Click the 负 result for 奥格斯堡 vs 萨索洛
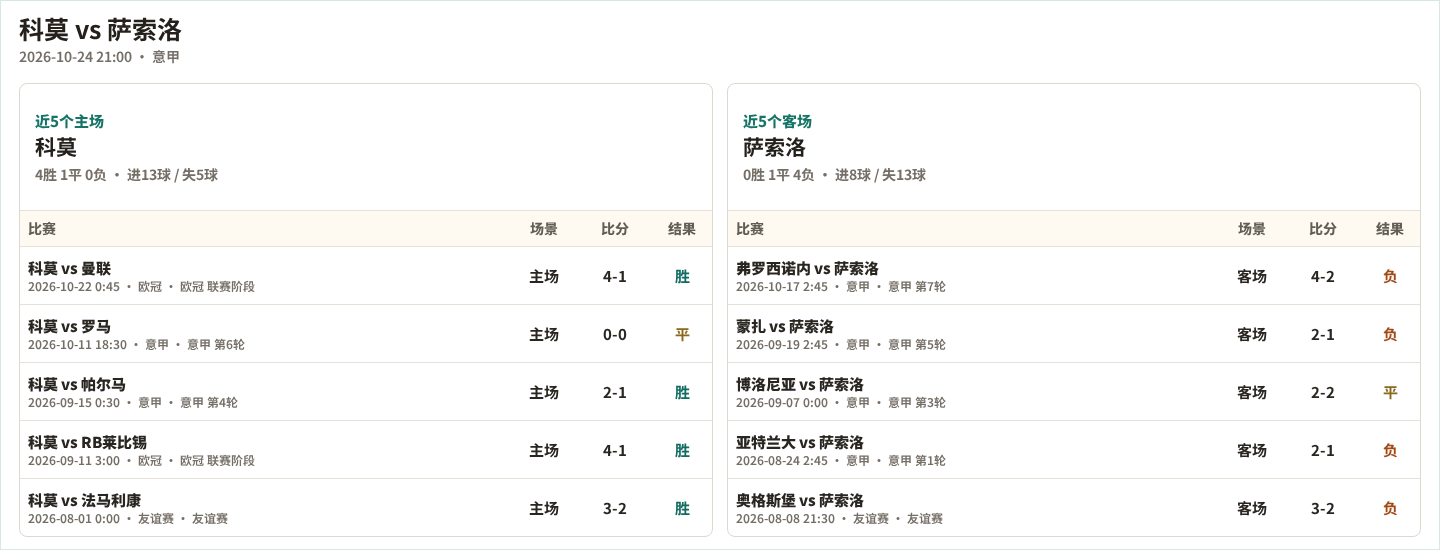 click(1390, 508)
